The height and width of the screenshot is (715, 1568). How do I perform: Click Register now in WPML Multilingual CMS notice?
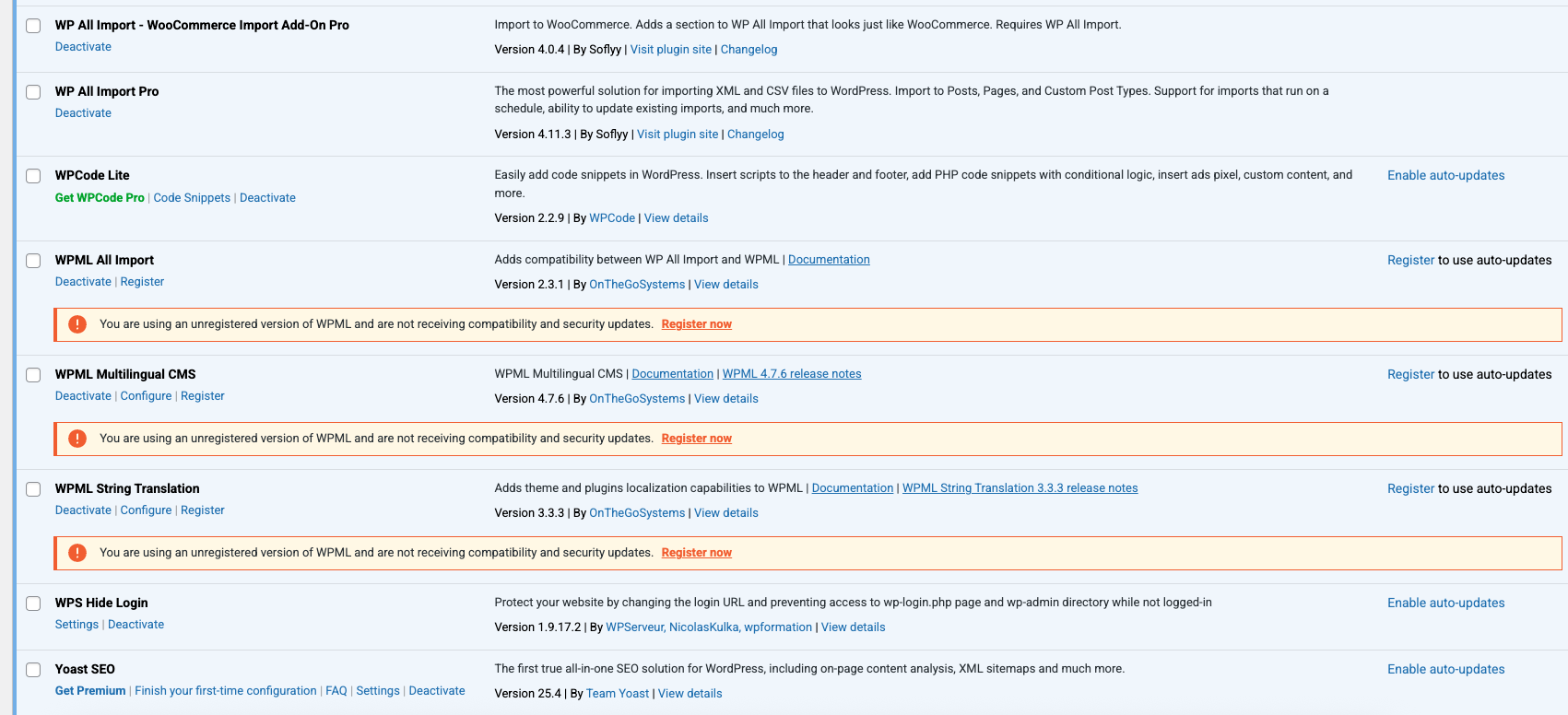[x=697, y=439]
